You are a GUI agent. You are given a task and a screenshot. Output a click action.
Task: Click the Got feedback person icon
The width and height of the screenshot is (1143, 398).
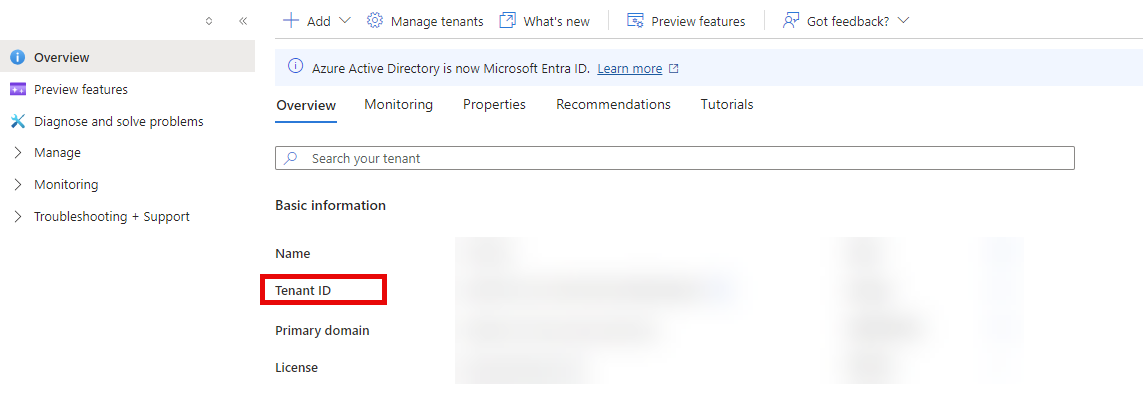791,20
